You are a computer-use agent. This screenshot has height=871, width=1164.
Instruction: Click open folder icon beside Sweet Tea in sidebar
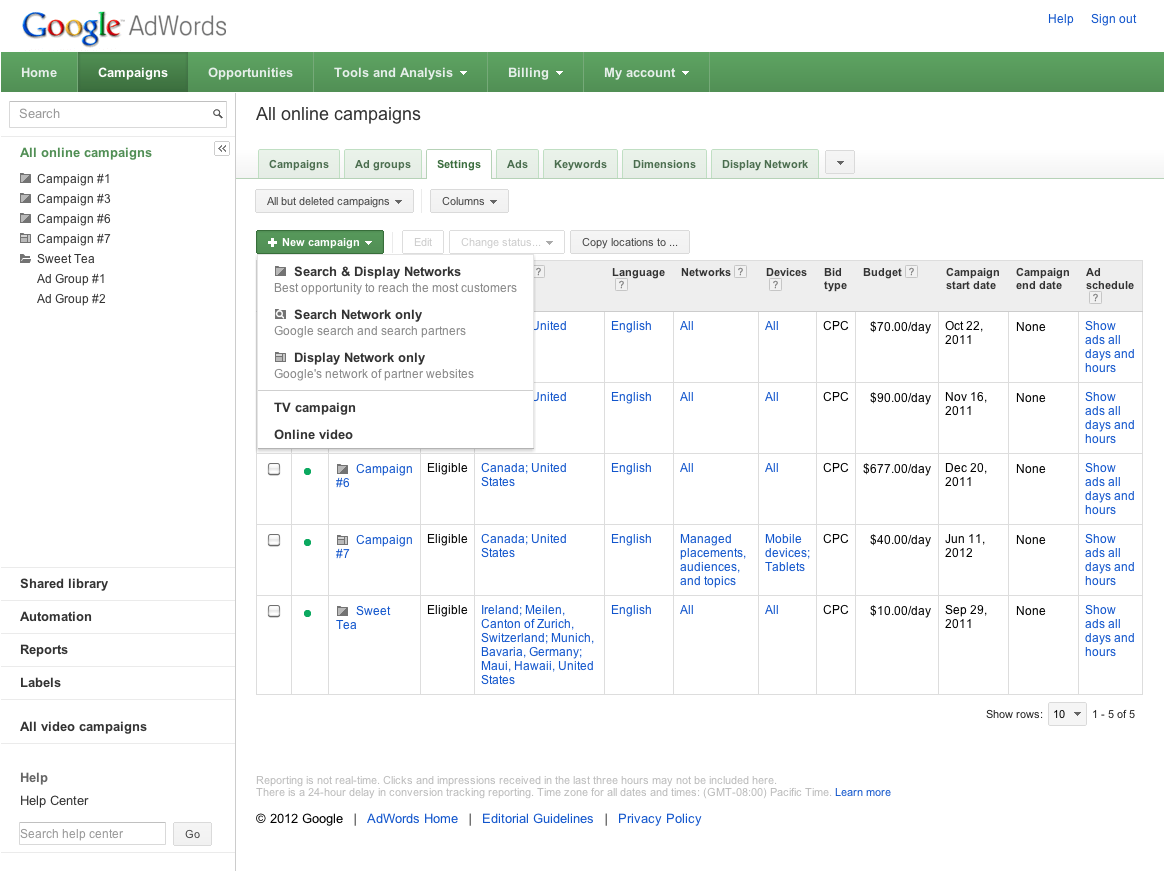pos(25,258)
